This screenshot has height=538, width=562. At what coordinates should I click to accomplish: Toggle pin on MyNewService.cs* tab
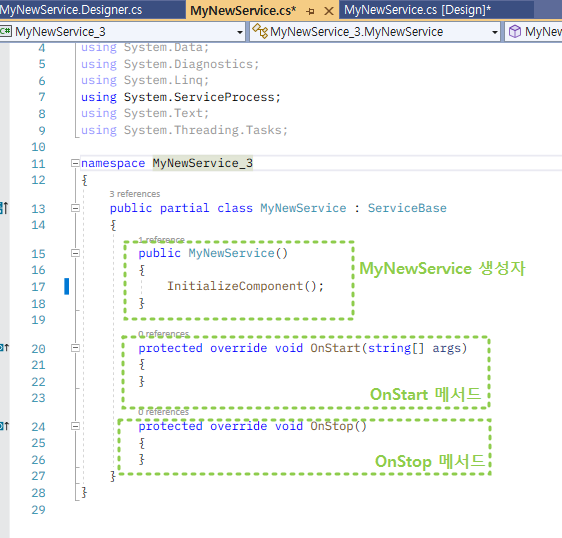click(310, 11)
